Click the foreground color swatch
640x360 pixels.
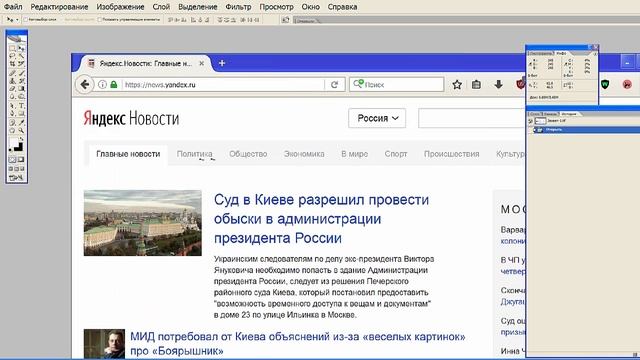[x=13, y=142]
